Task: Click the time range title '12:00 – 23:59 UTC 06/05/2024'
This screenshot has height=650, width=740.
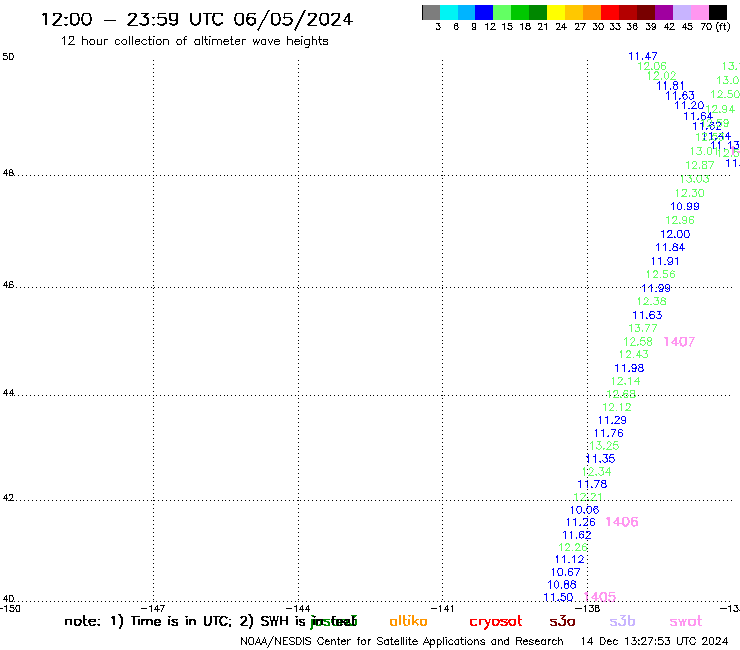Action: click(x=197, y=19)
